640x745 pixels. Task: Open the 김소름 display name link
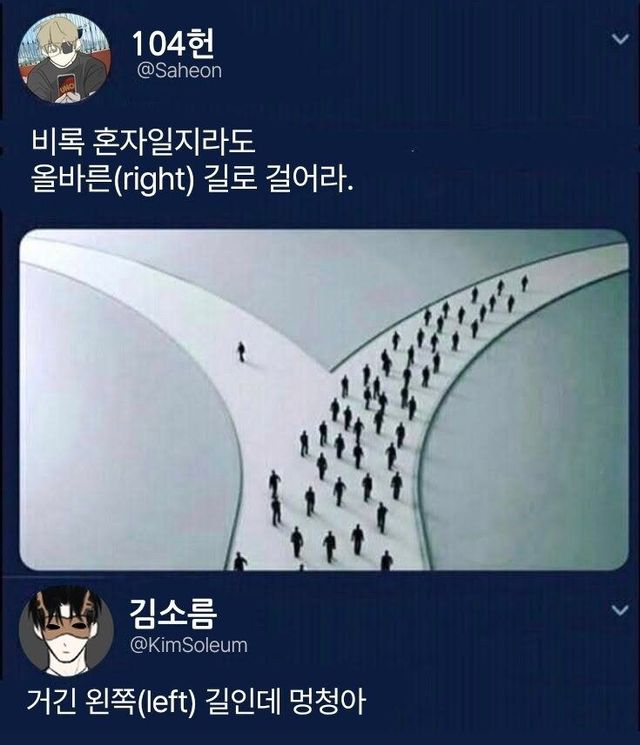click(x=173, y=613)
